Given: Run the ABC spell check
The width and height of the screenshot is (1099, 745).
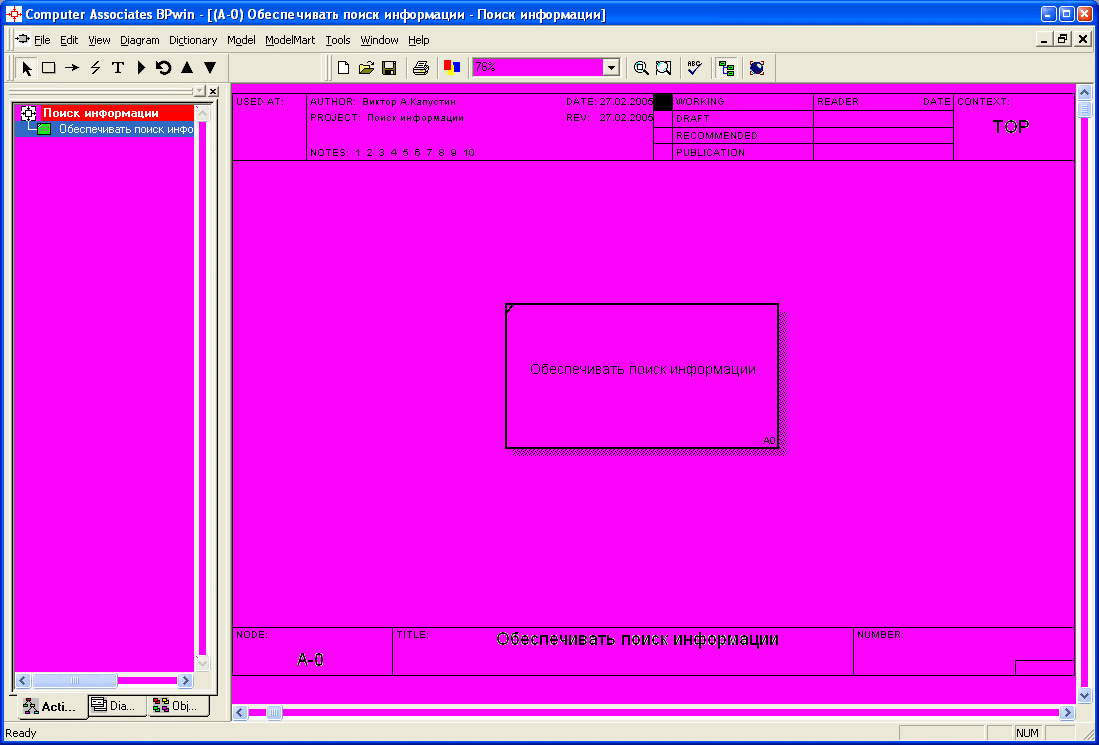Looking at the screenshot, I should point(694,68).
